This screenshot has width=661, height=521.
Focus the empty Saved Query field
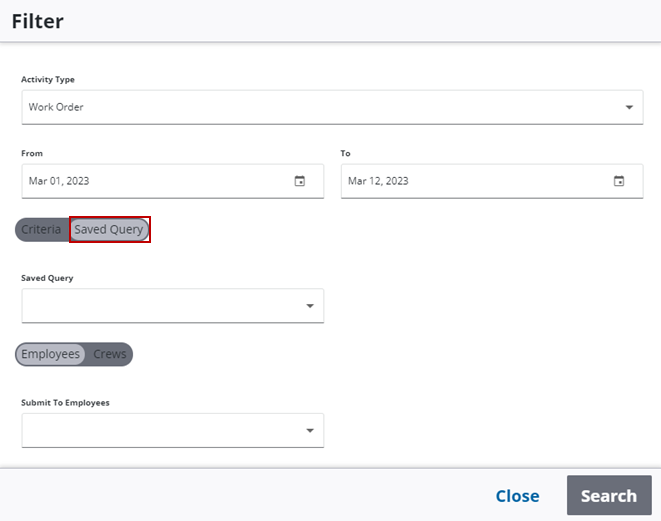pos(160,306)
